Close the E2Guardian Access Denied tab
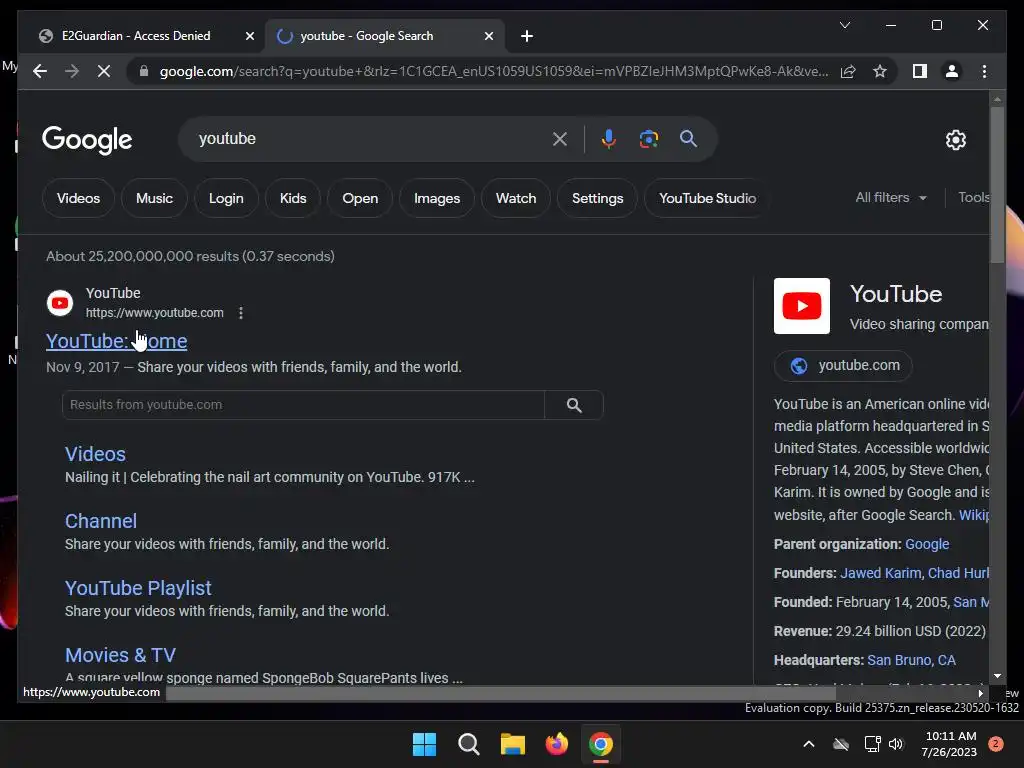 [249, 36]
